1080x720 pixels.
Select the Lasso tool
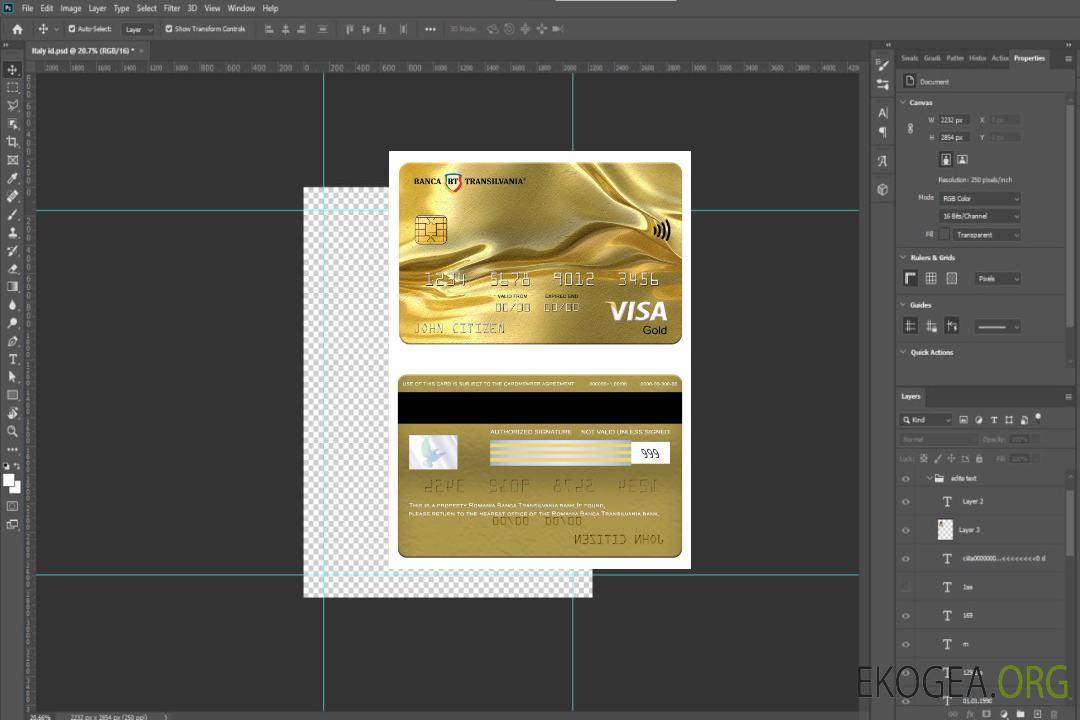[12, 105]
